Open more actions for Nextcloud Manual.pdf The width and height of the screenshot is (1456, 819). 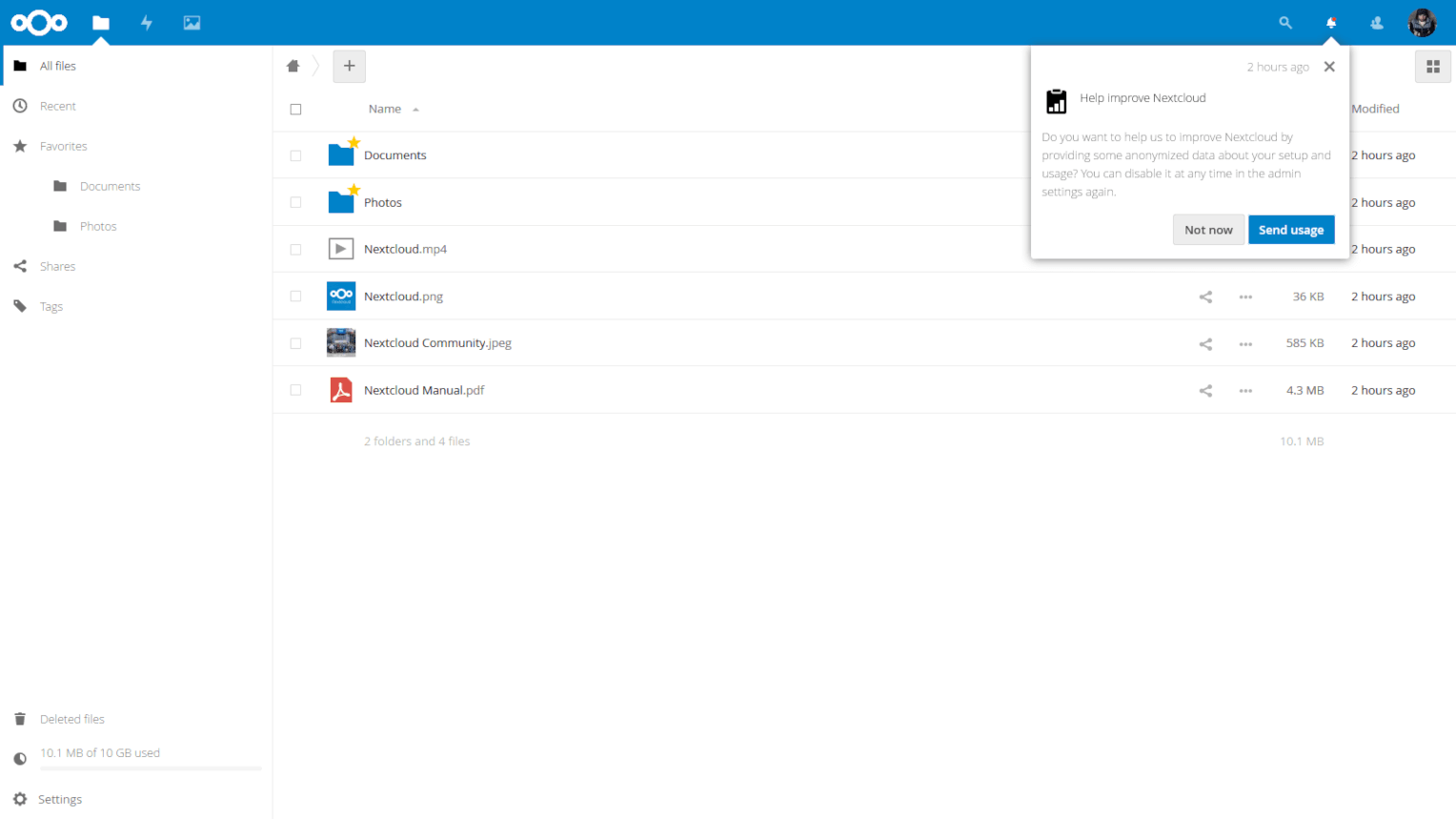1245,390
